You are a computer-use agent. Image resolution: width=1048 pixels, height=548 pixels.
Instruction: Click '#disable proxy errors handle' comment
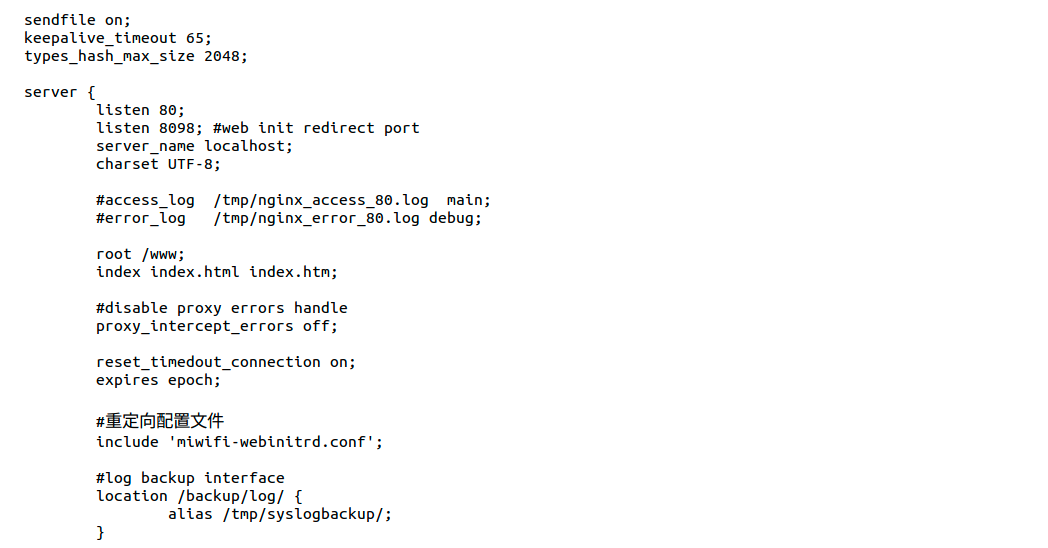point(222,309)
